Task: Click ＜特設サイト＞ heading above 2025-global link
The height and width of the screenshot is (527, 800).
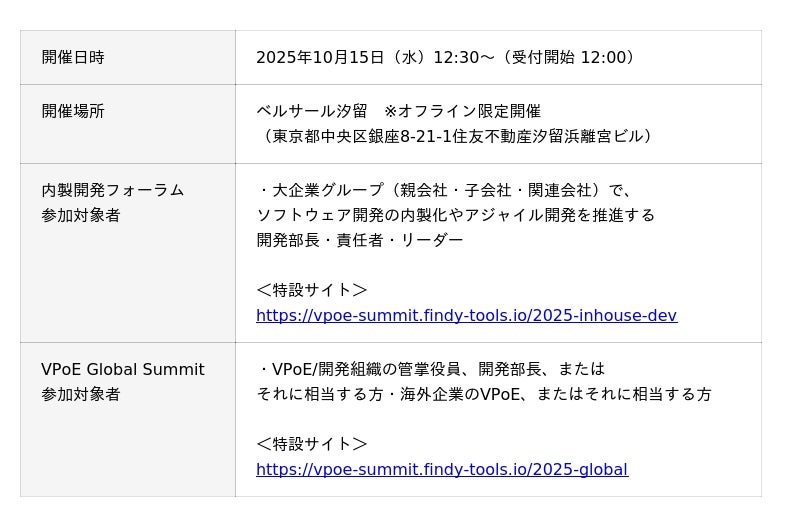Action: coord(312,444)
